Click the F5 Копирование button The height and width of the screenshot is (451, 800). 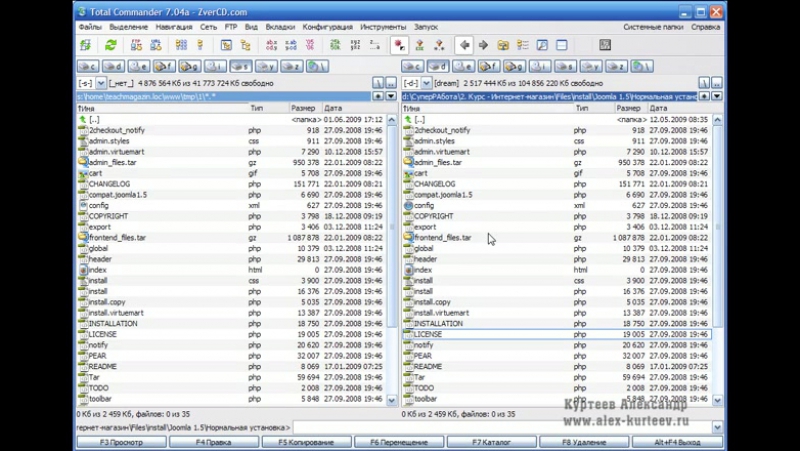(x=306, y=442)
